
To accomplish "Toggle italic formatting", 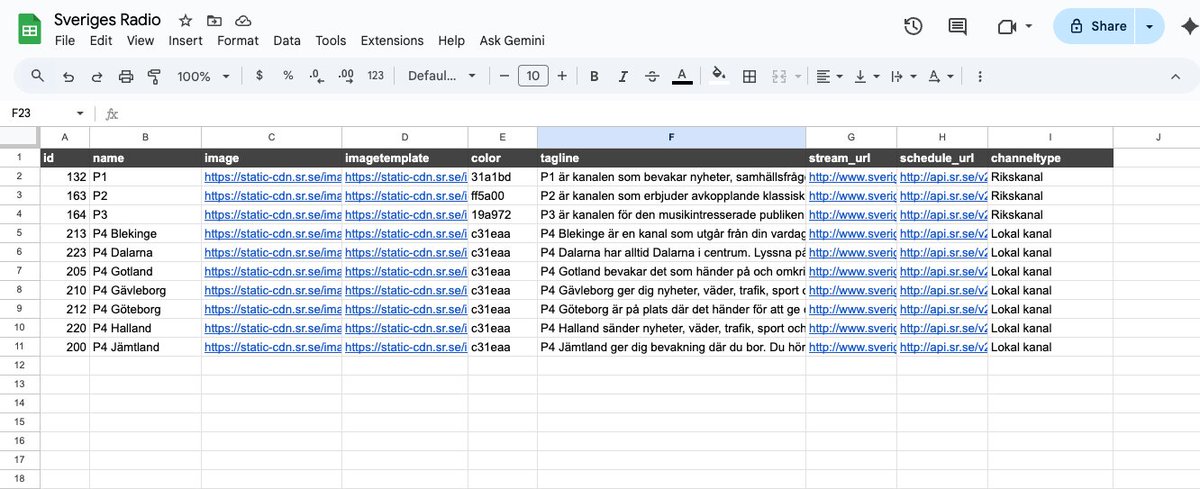I will pos(623,76).
